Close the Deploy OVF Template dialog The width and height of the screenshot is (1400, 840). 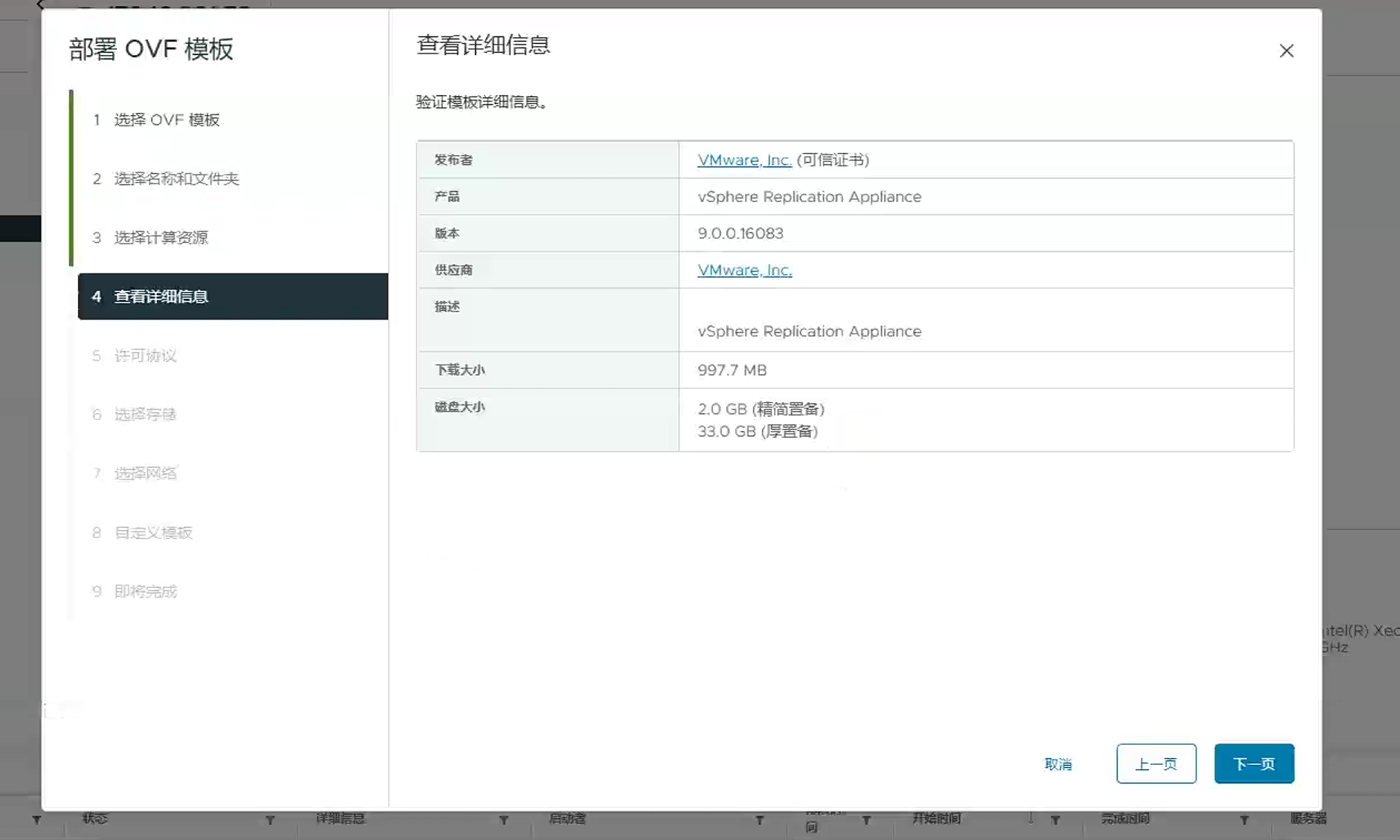coord(1286,51)
